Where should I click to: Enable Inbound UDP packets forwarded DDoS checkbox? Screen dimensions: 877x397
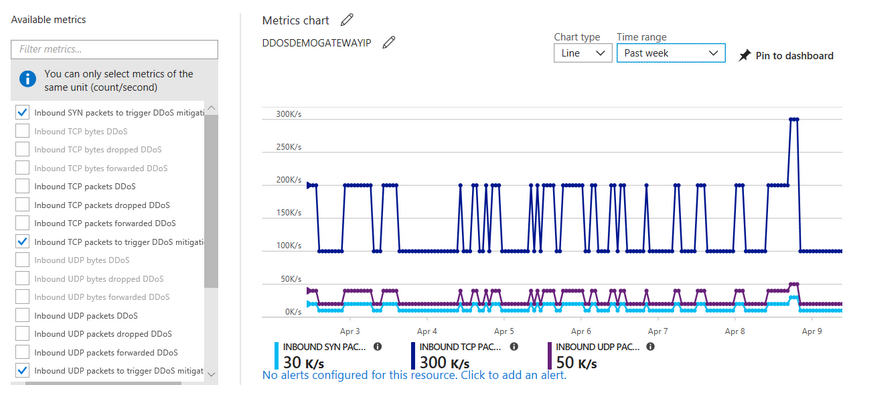pyautogui.click(x=22, y=352)
